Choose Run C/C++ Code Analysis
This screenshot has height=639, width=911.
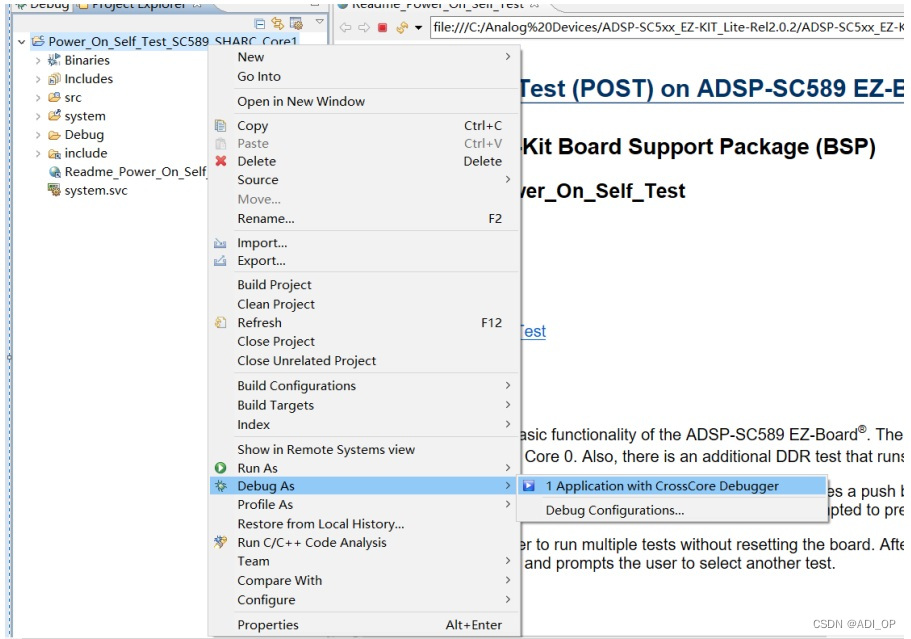pos(364,542)
